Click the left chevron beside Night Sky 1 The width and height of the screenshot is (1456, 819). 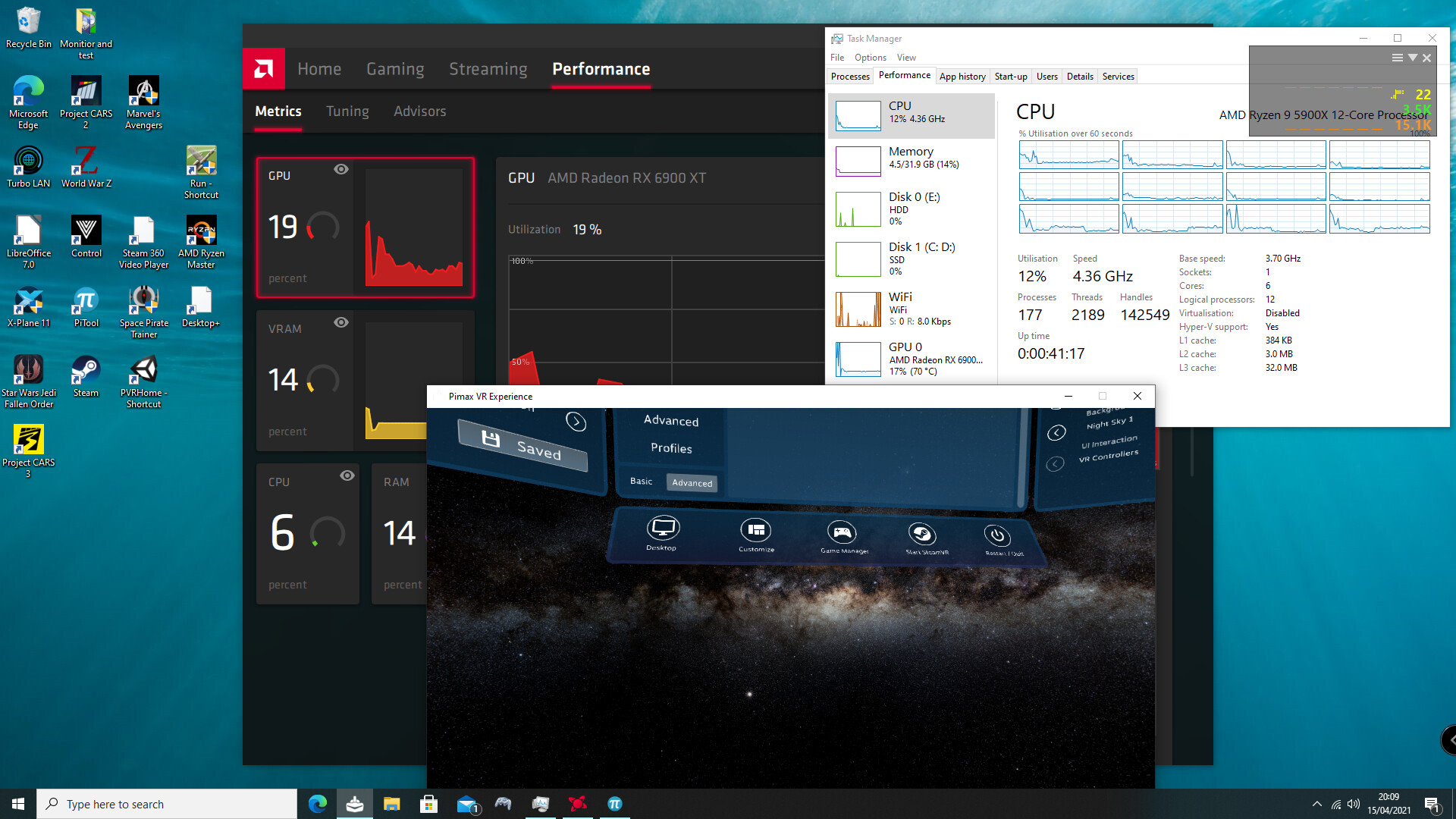[1056, 432]
